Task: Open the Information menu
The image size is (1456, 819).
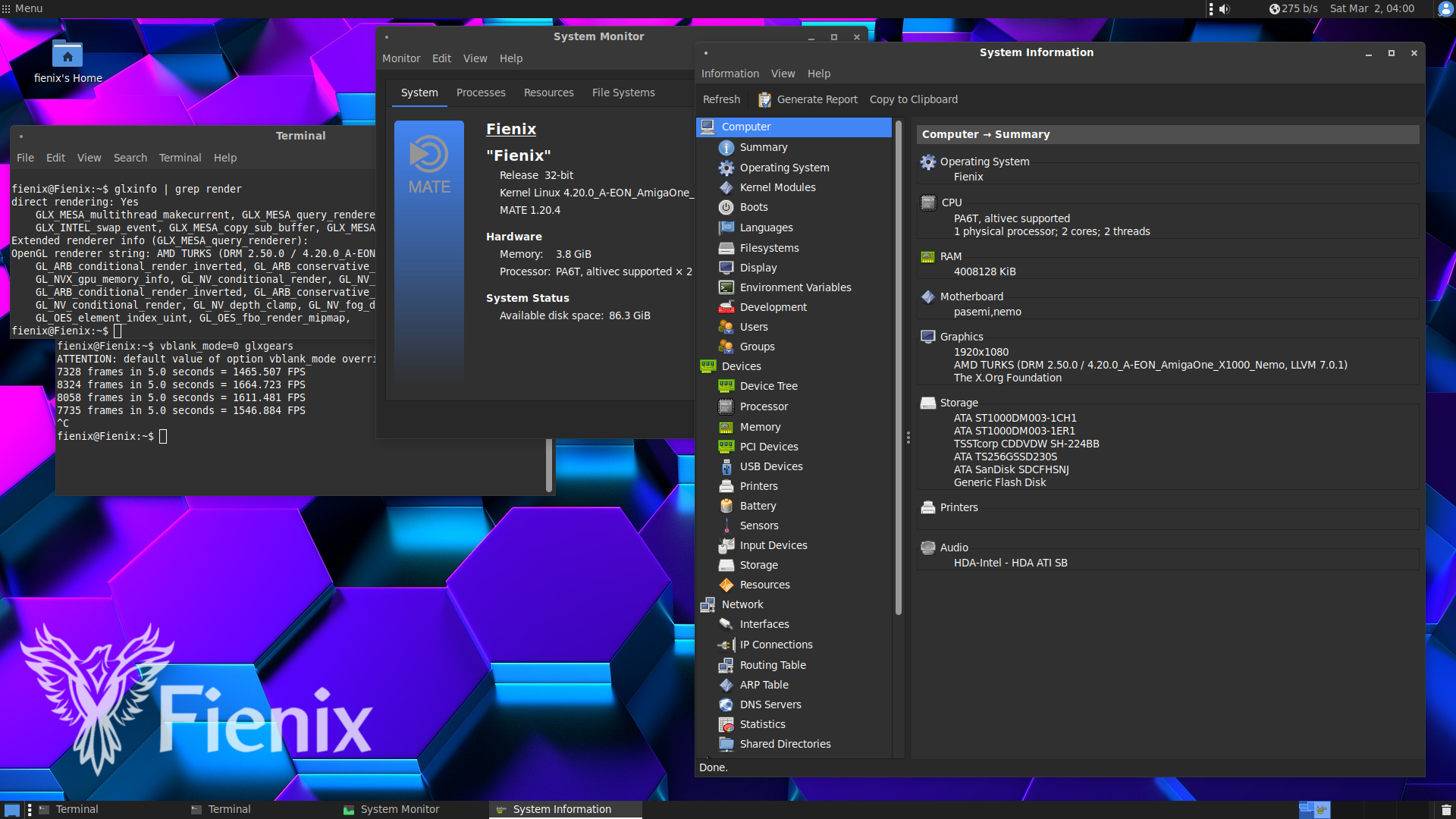Action: pyautogui.click(x=730, y=74)
